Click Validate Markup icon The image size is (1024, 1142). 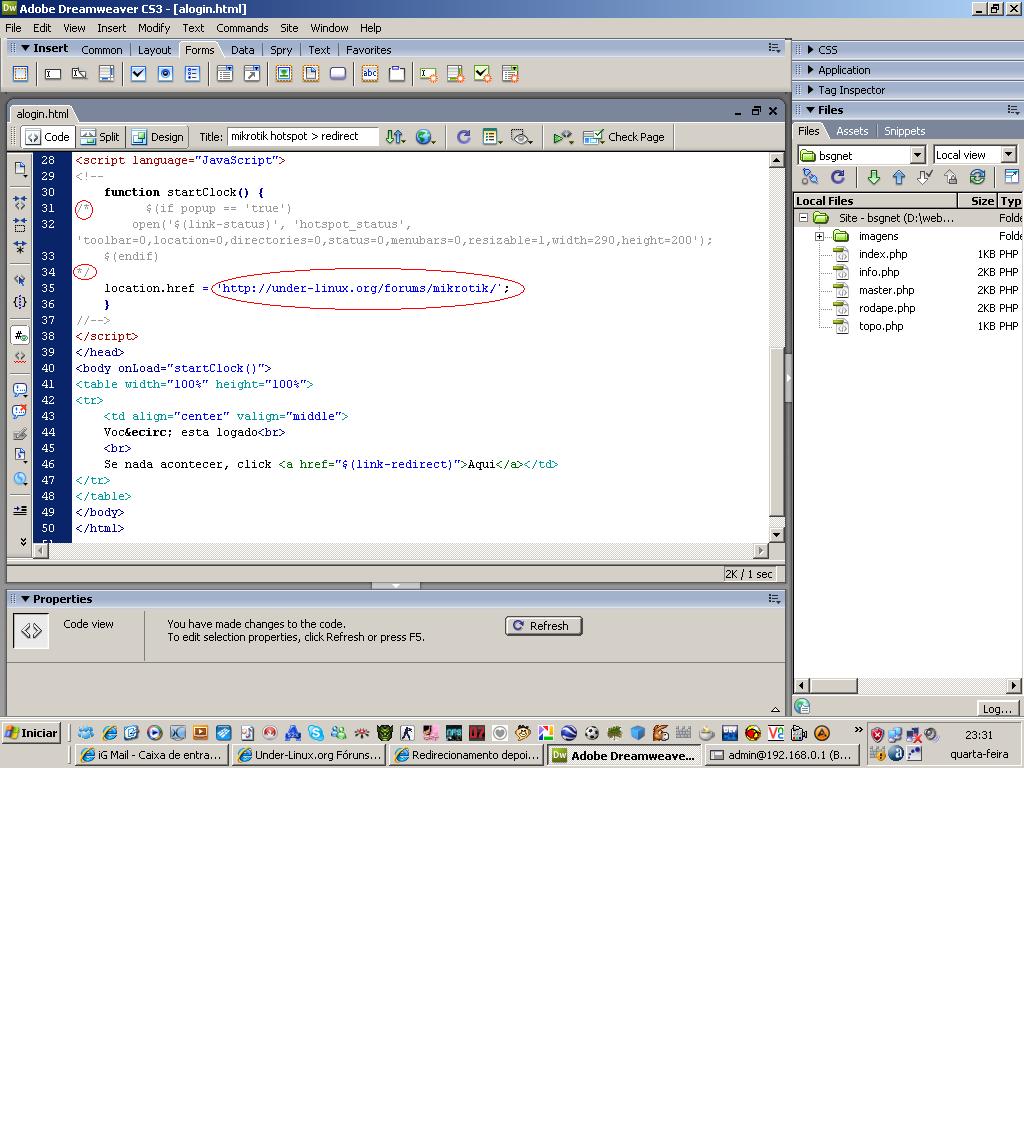coord(562,137)
